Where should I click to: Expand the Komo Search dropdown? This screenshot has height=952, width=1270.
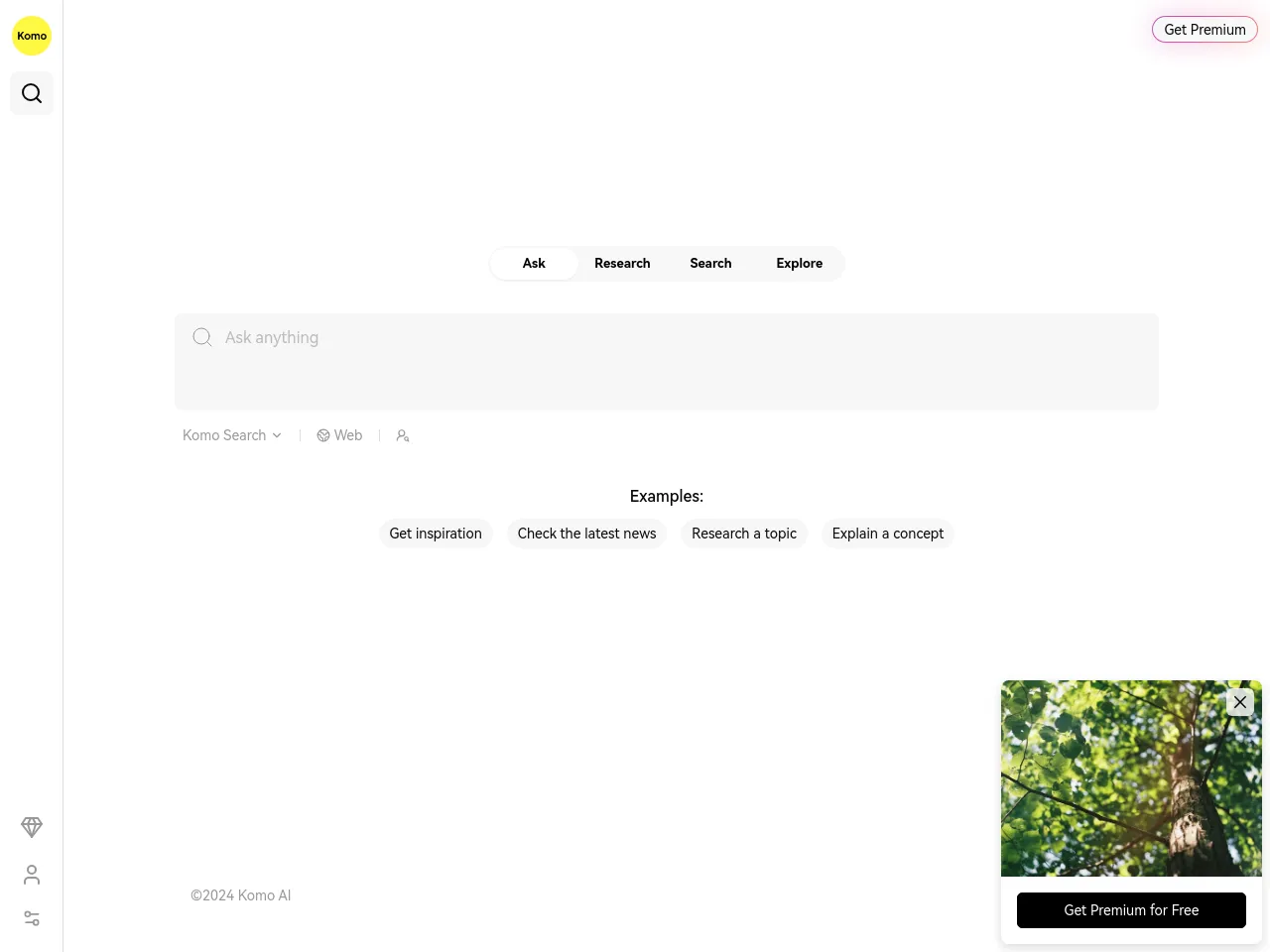coord(232,435)
